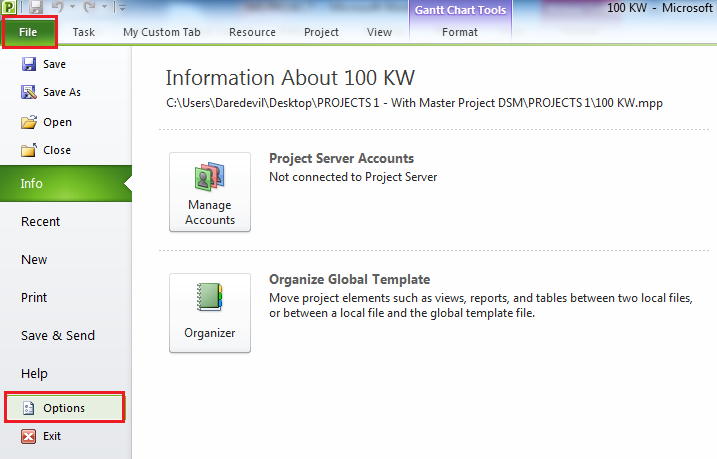Click the Save As icon in sidebar
Viewport: 717px width, 459px height.
pyautogui.click(x=29, y=92)
